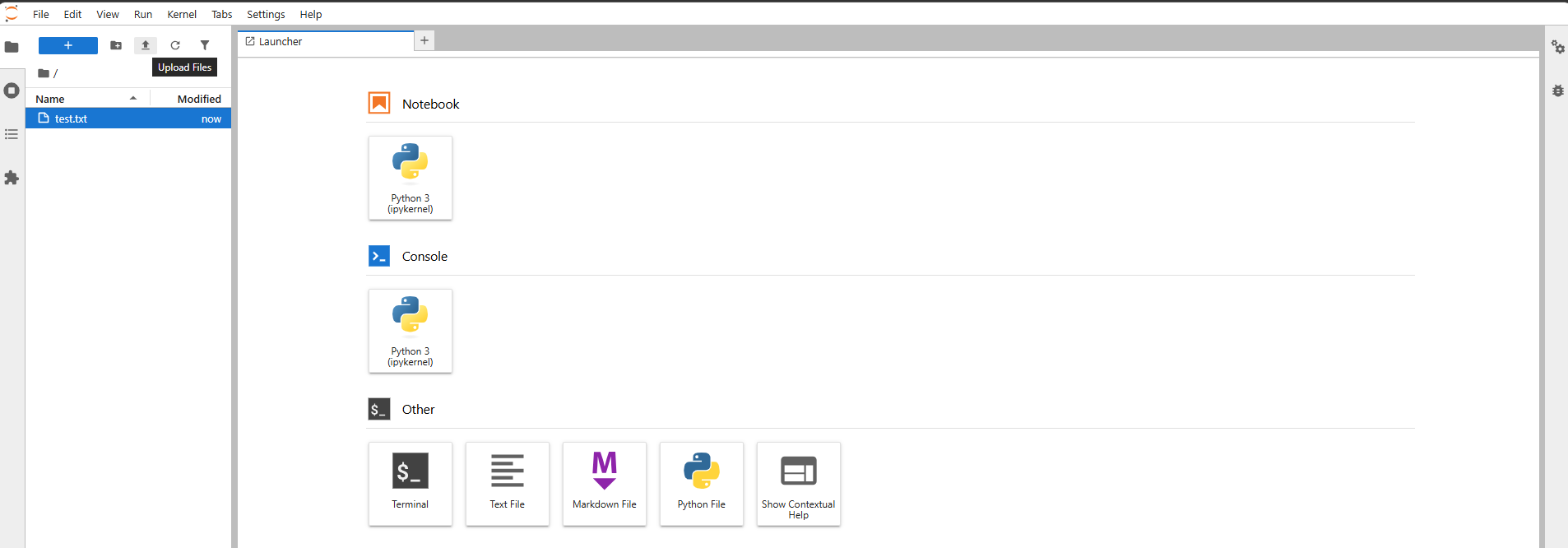Click the Upload Files icon

click(146, 45)
